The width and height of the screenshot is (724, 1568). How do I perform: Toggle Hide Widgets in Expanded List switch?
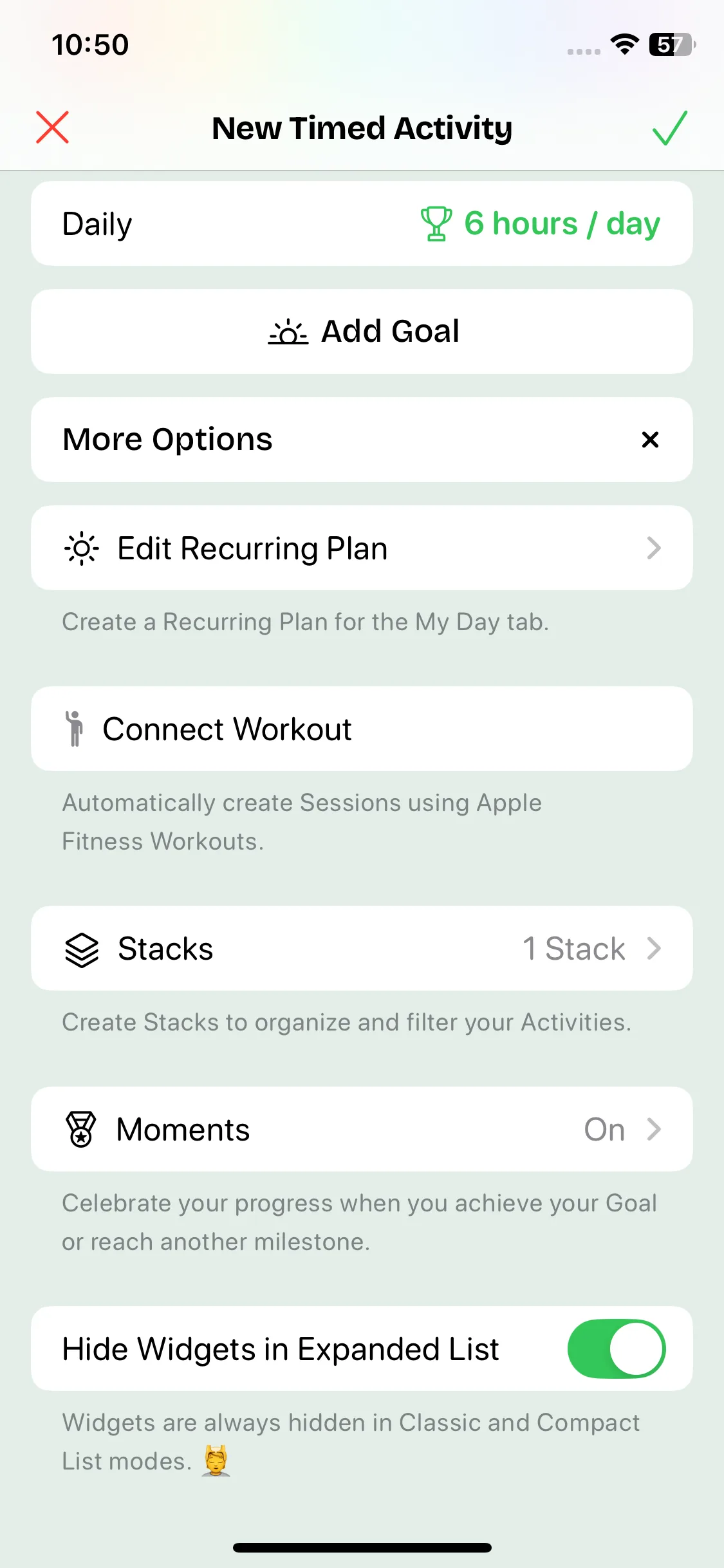616,1349
